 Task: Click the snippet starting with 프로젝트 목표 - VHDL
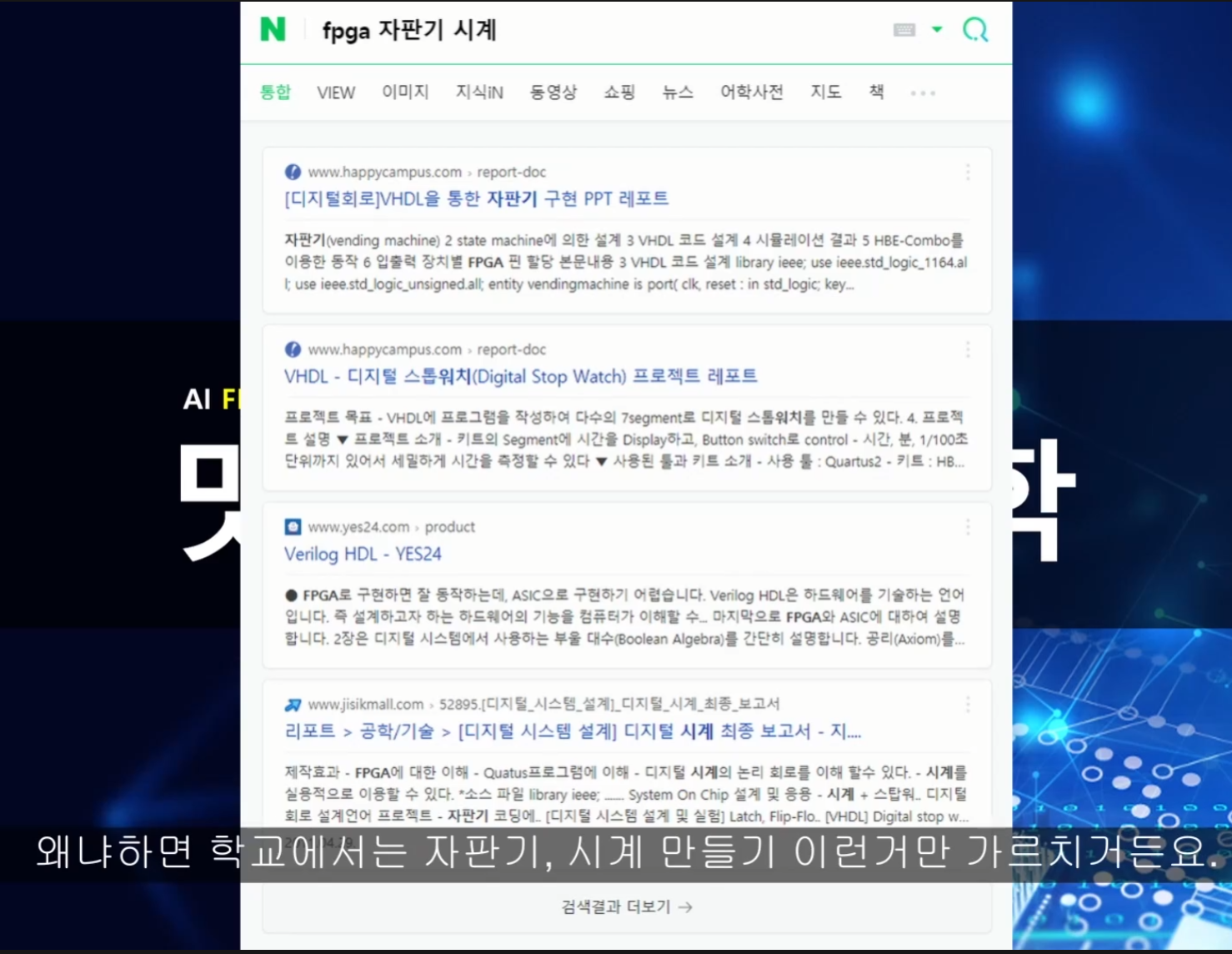pyautogui.click(x=626, y=439)
